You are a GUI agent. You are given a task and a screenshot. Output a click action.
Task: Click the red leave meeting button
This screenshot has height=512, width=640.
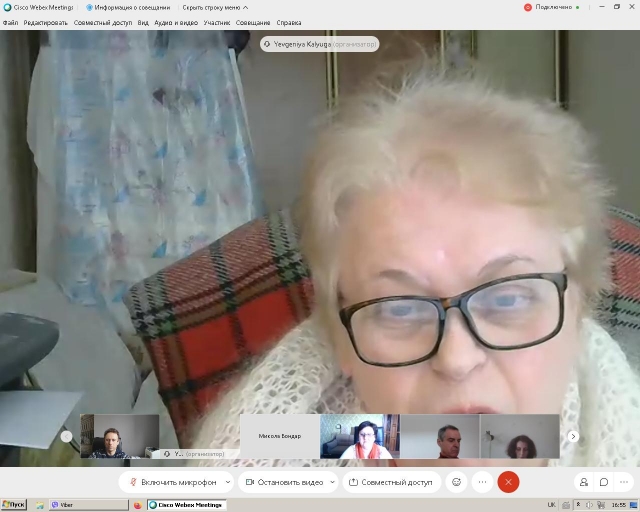pos(508,482)
